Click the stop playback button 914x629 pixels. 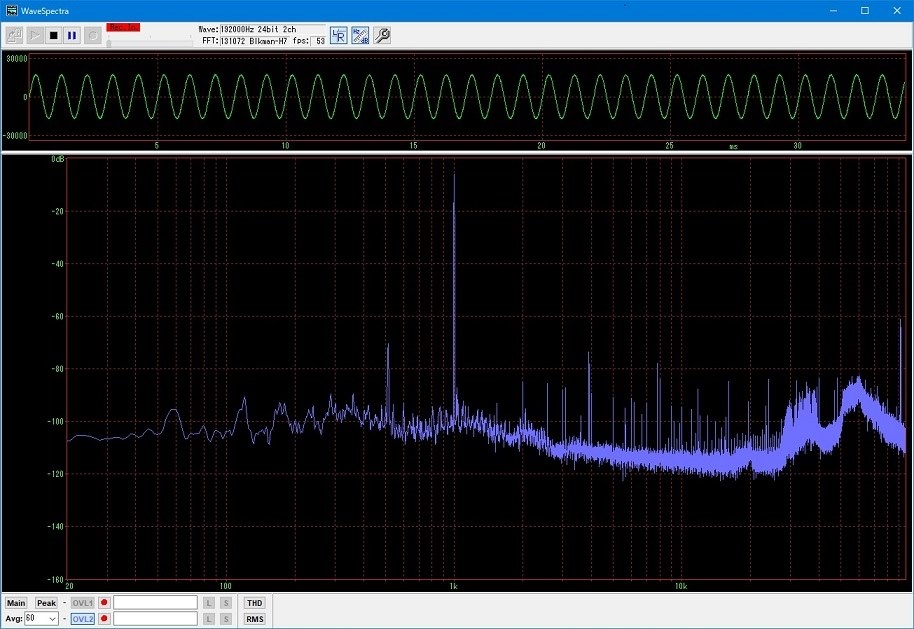(x=54, y=36)
